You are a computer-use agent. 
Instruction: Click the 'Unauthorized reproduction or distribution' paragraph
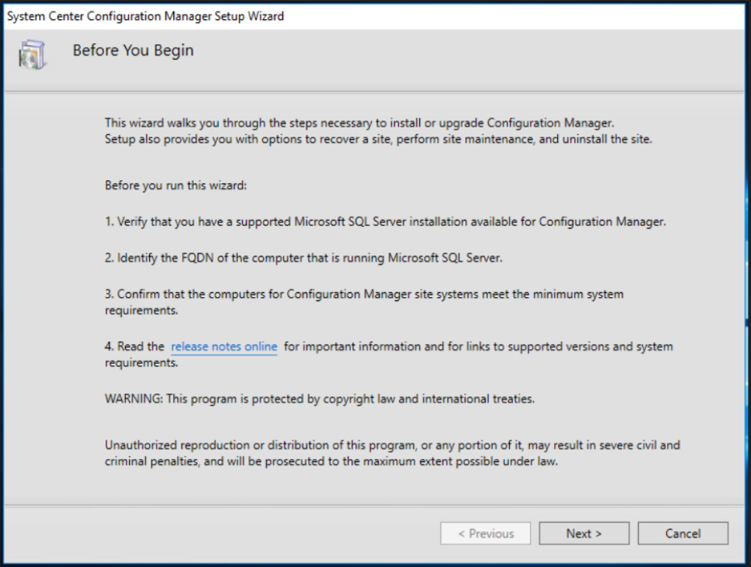(x=392, y=453)
